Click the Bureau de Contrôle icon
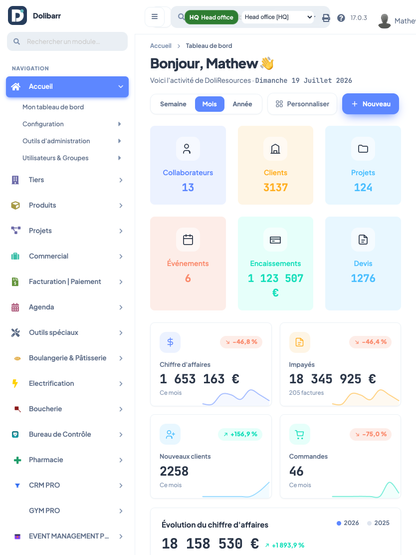The height and width of the screenshot is (555, 416). click(15, 434)
